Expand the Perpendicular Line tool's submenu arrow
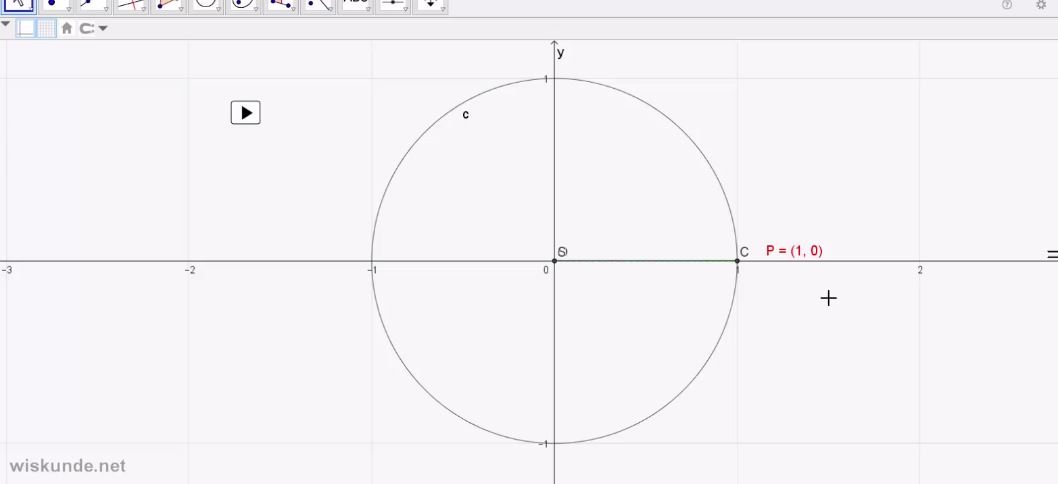Screen dimensions: 1058x484 pyautogui.click(x=144, y=9)
